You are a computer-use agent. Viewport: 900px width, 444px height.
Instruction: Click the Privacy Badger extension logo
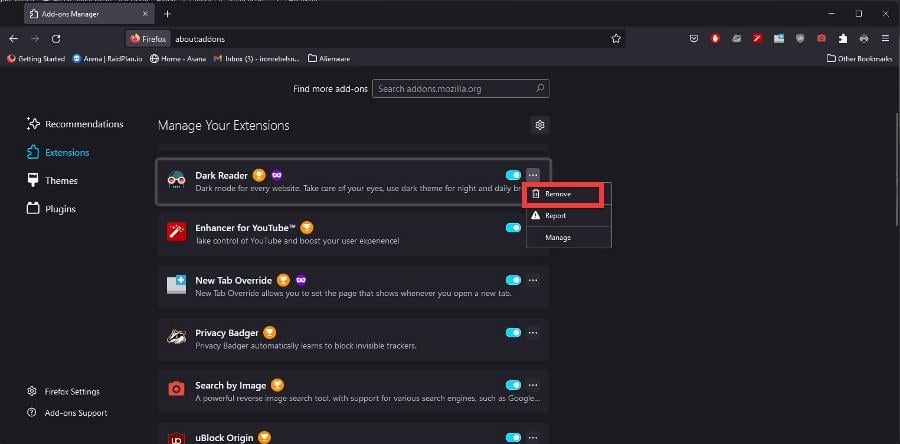click(x=176, y=337)
